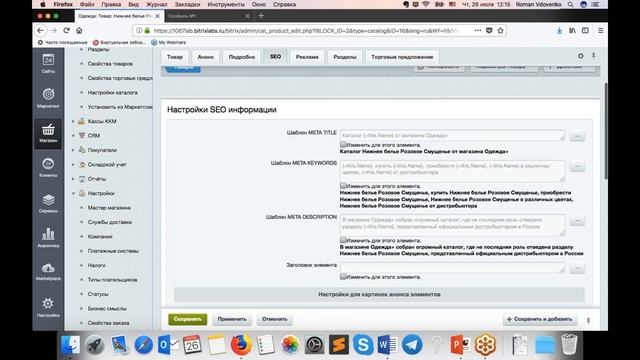Open Службы доставки in settings tree

pyautogui.click(x=110, y=222)
